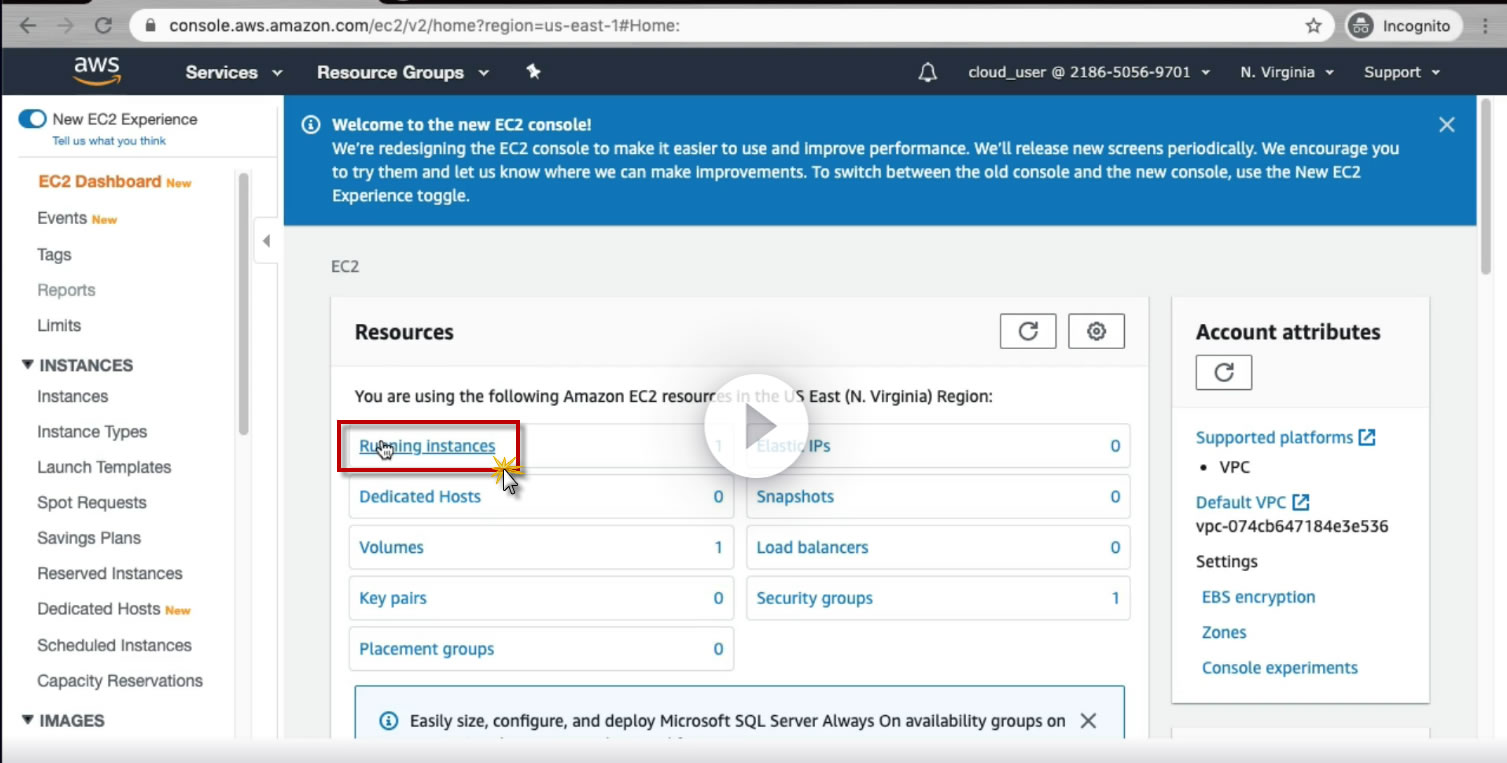Click the Load balancers resource link
1507x763 pixels.
coord(812,547)
